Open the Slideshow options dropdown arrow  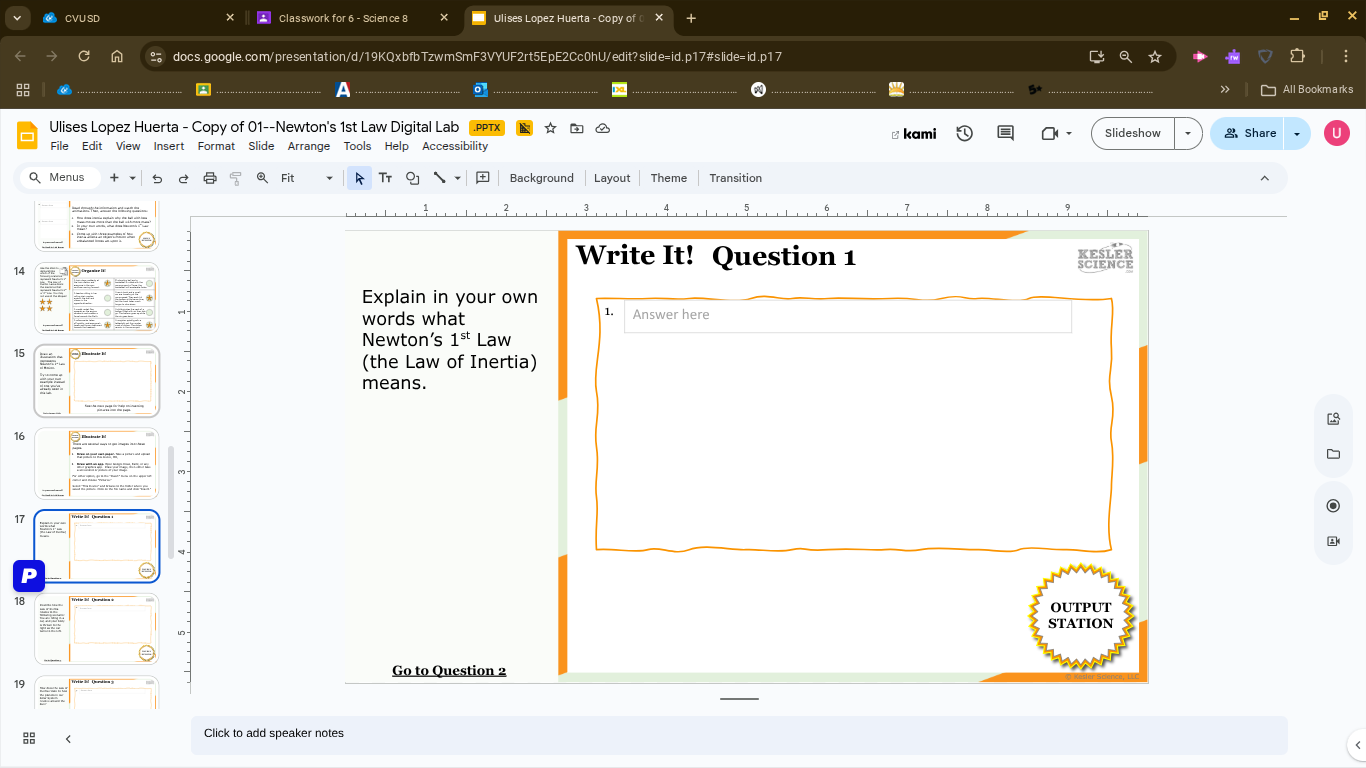point(1188,133)
